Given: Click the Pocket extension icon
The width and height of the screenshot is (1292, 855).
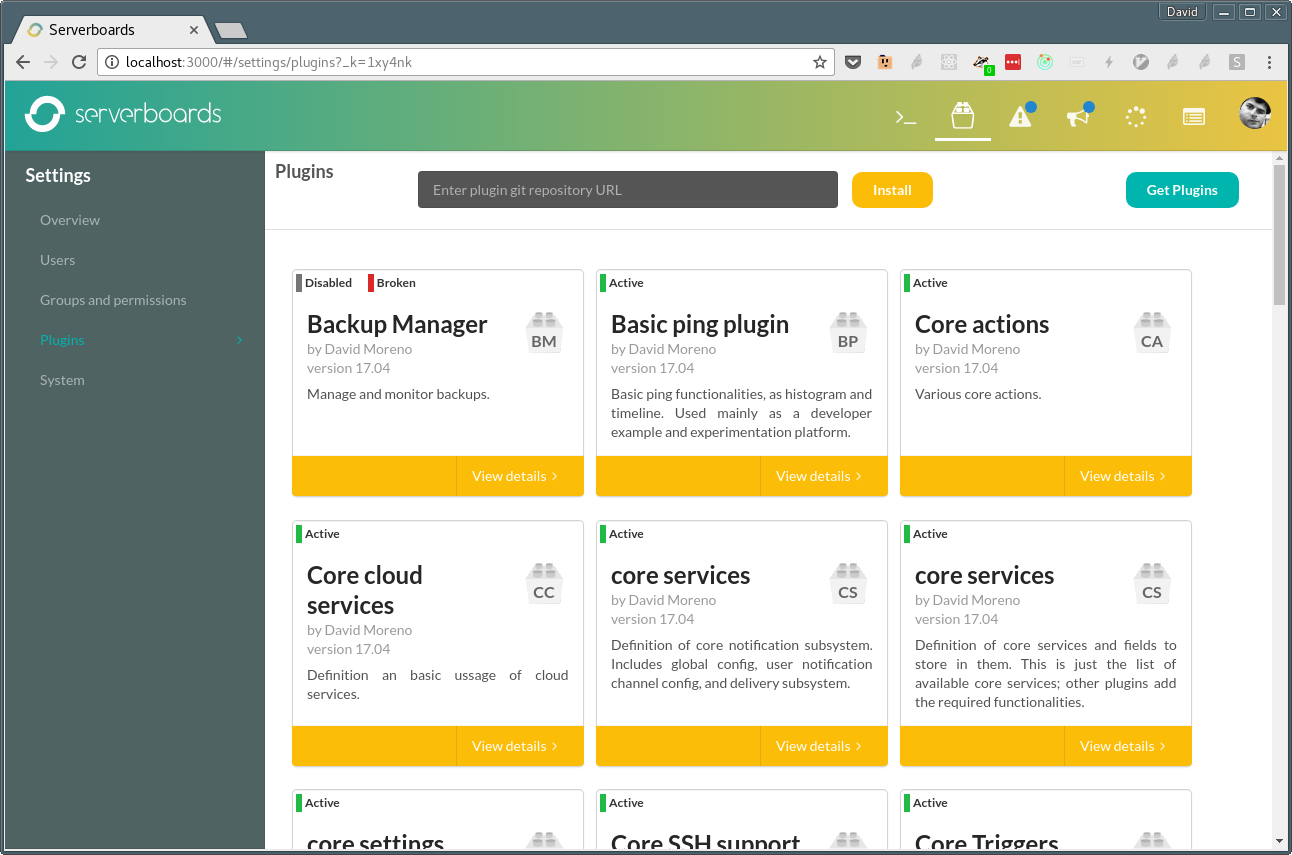Looking at the screenshot, I should 853,62.
